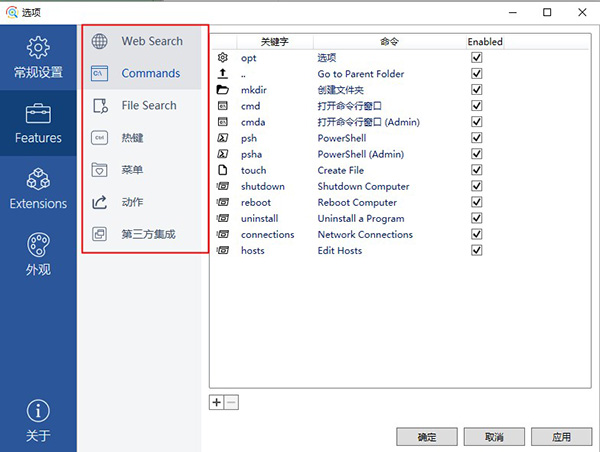Click the 确定 OK button

tap(427, 437)
